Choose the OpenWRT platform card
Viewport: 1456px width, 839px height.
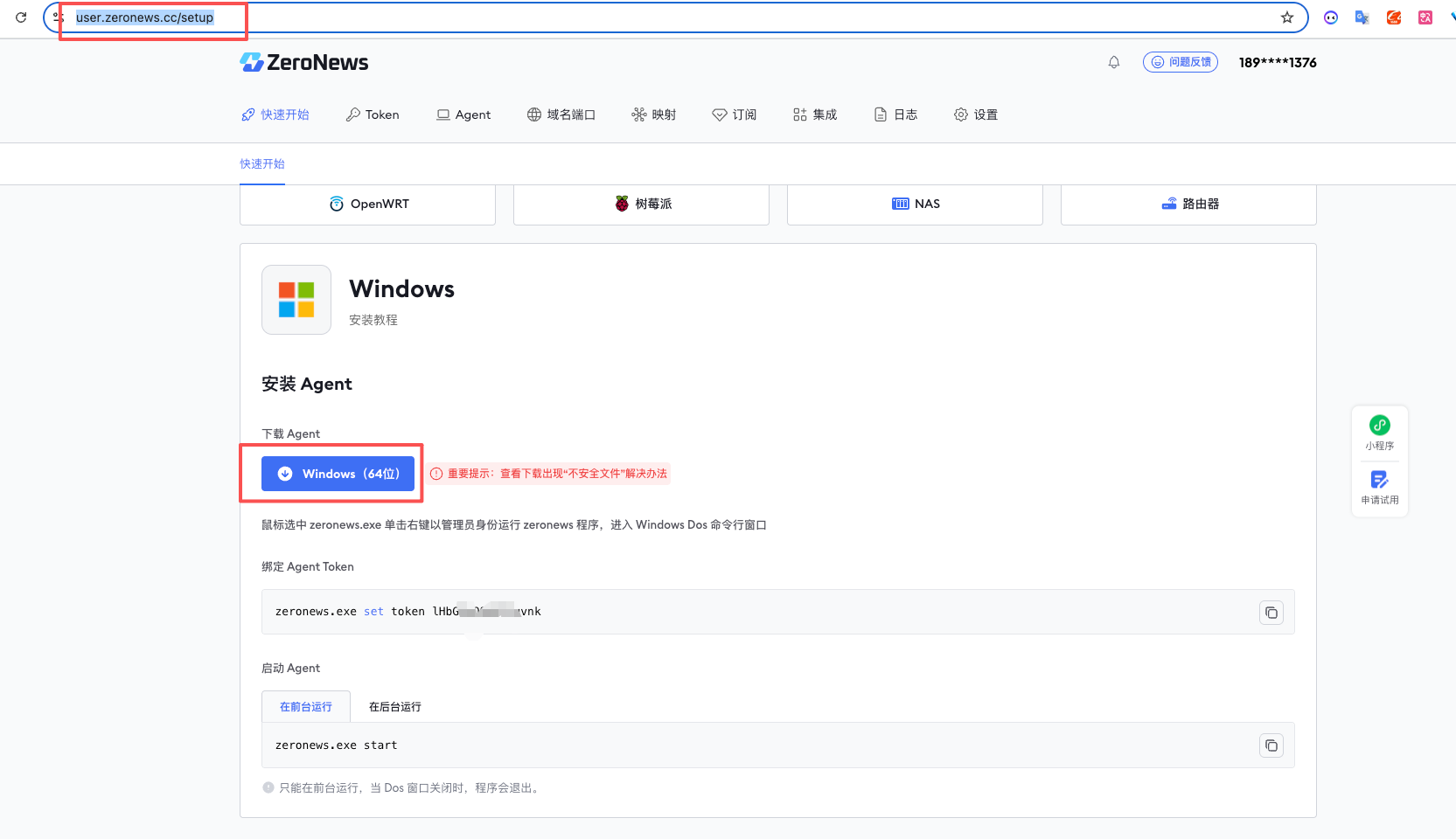pyautogui.click(x=367, y=204)
